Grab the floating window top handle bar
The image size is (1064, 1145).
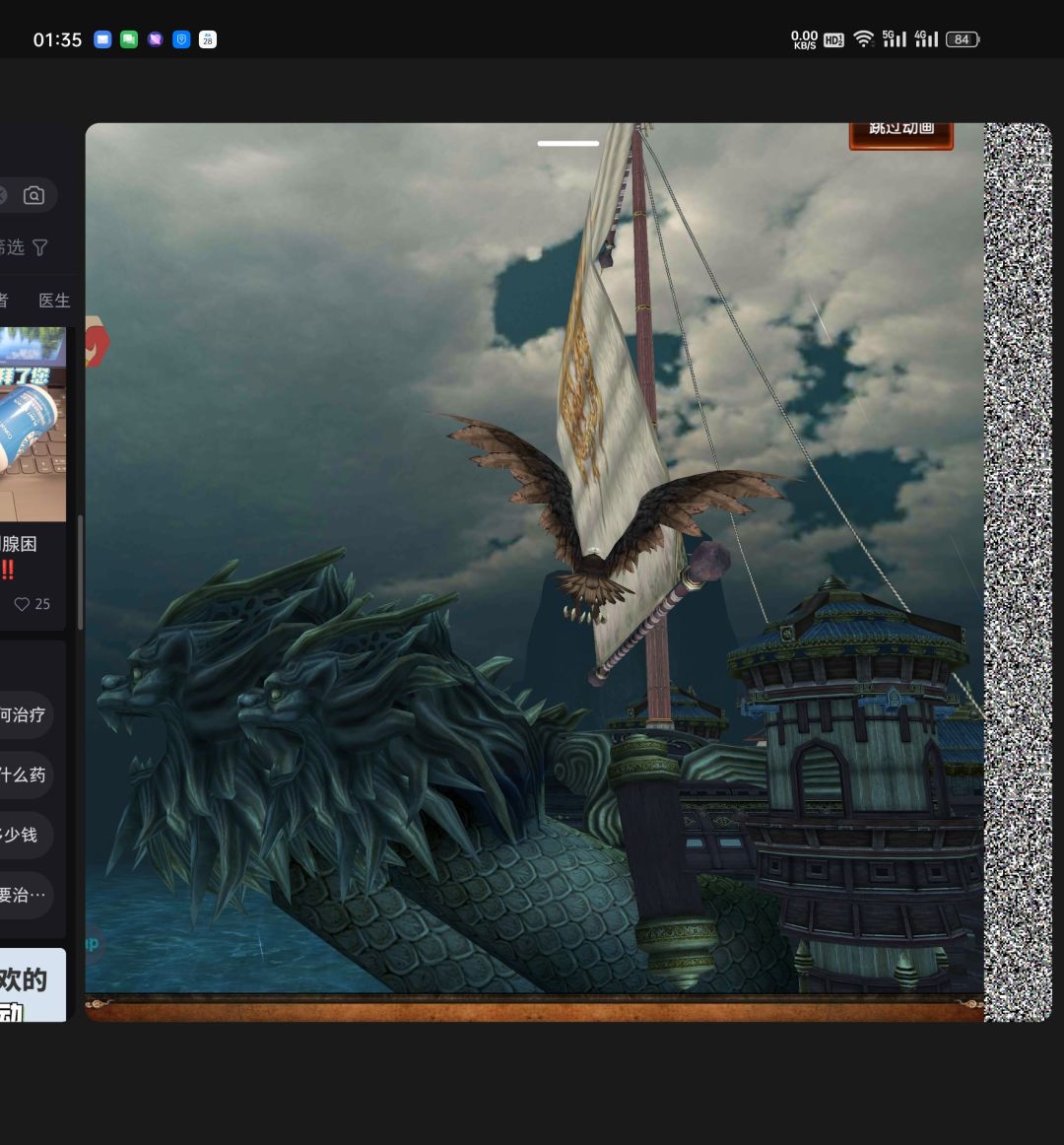pos(568,143)
